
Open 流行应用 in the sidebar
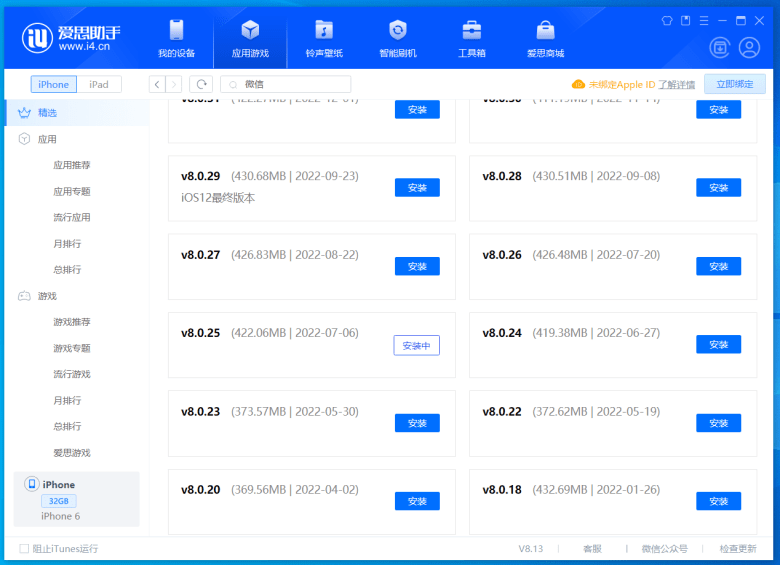pos(72,217)
